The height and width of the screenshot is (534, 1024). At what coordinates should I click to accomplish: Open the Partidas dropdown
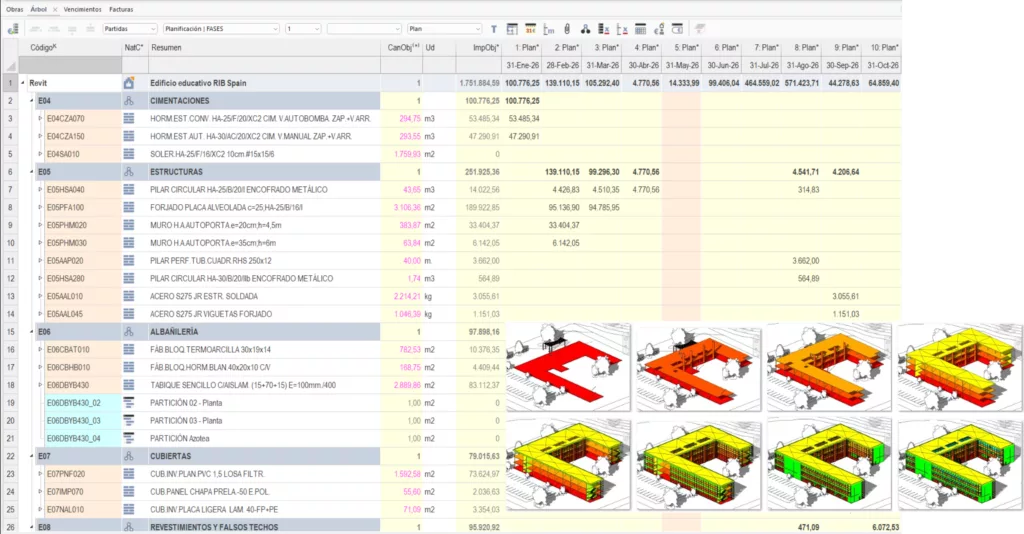(130, 29)
